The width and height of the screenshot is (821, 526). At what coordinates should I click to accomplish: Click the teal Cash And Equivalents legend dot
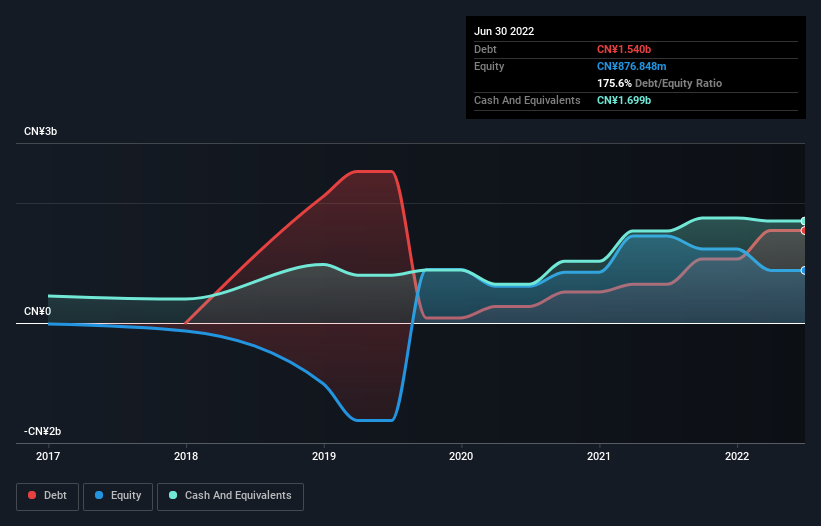point(173,495)
